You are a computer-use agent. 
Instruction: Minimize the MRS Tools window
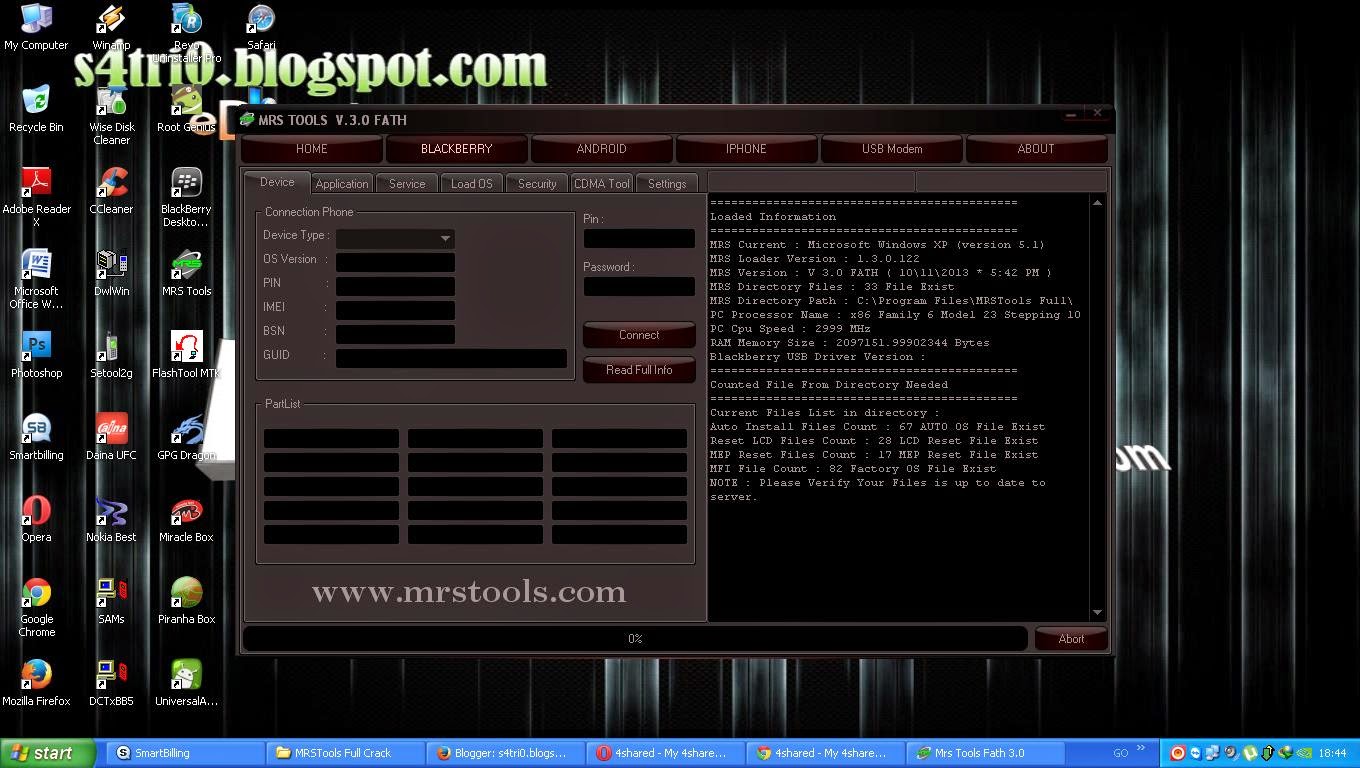pyautogui.click(x=1071, y=115)
